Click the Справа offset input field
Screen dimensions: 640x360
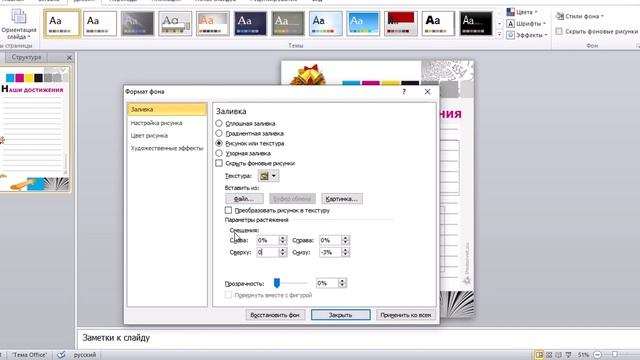click(330, 240)
